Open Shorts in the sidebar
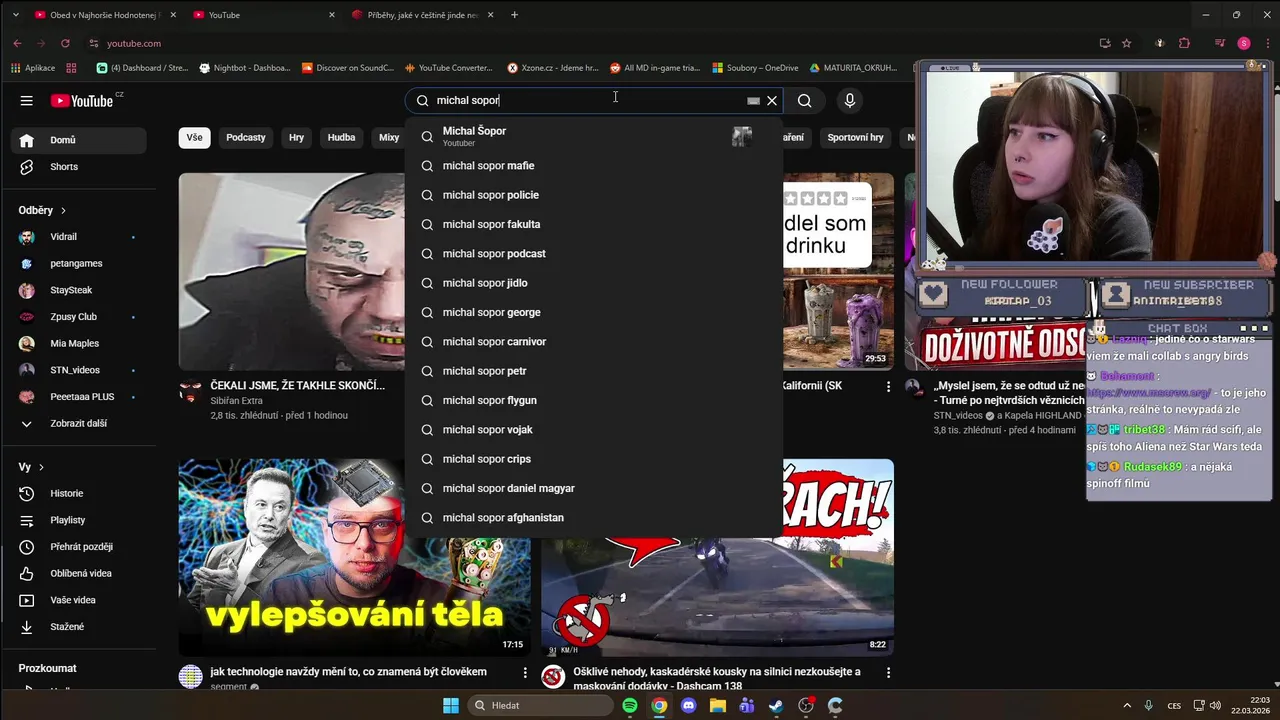Image resolution: width=1280 pixels, height=720 pixels. 78,167
